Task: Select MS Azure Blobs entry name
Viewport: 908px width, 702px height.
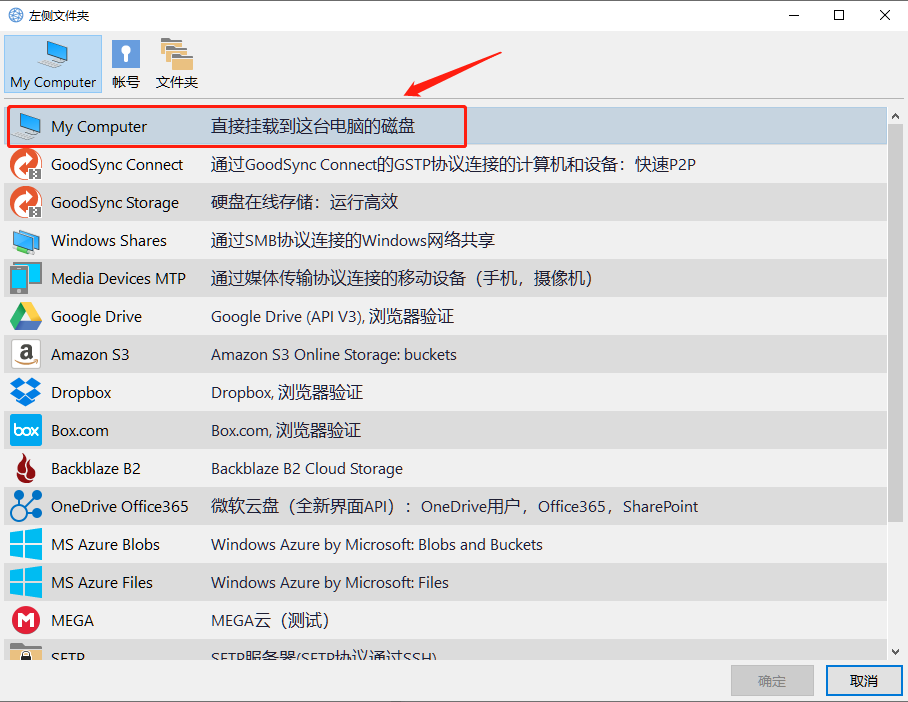Action: [x=105, y=544]
